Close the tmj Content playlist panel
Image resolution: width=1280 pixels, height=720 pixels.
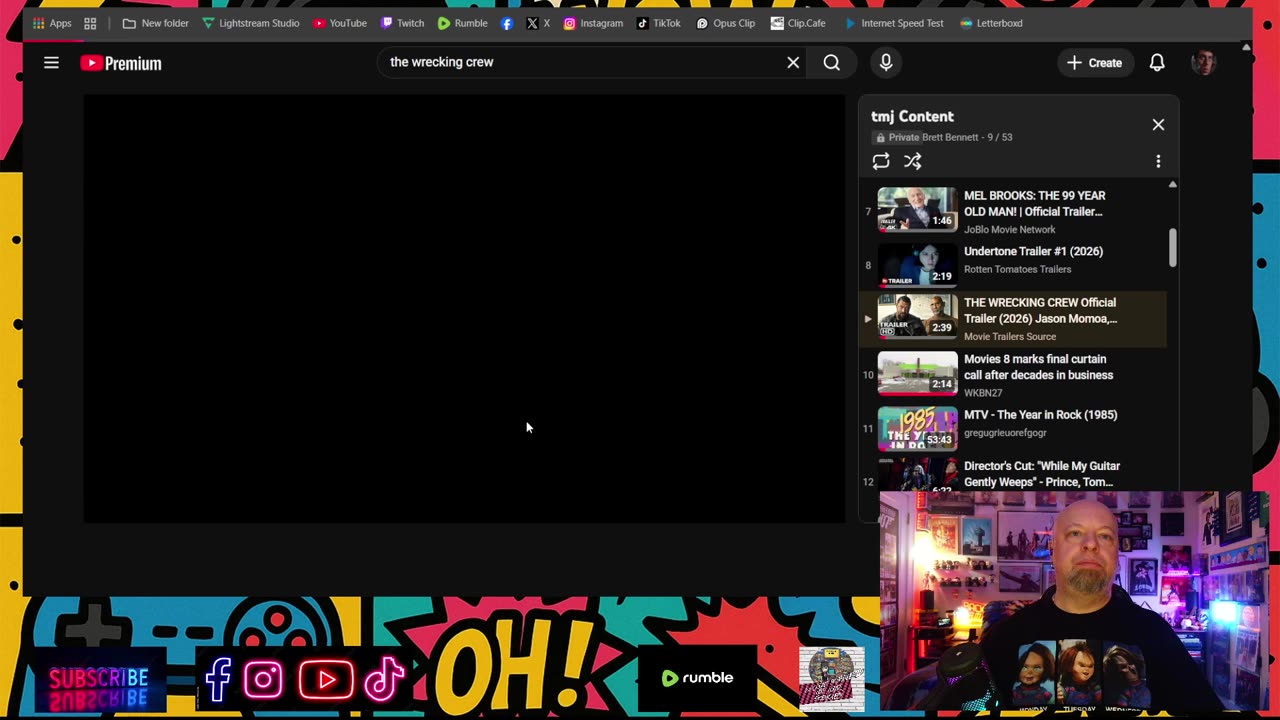point(1158,125)
